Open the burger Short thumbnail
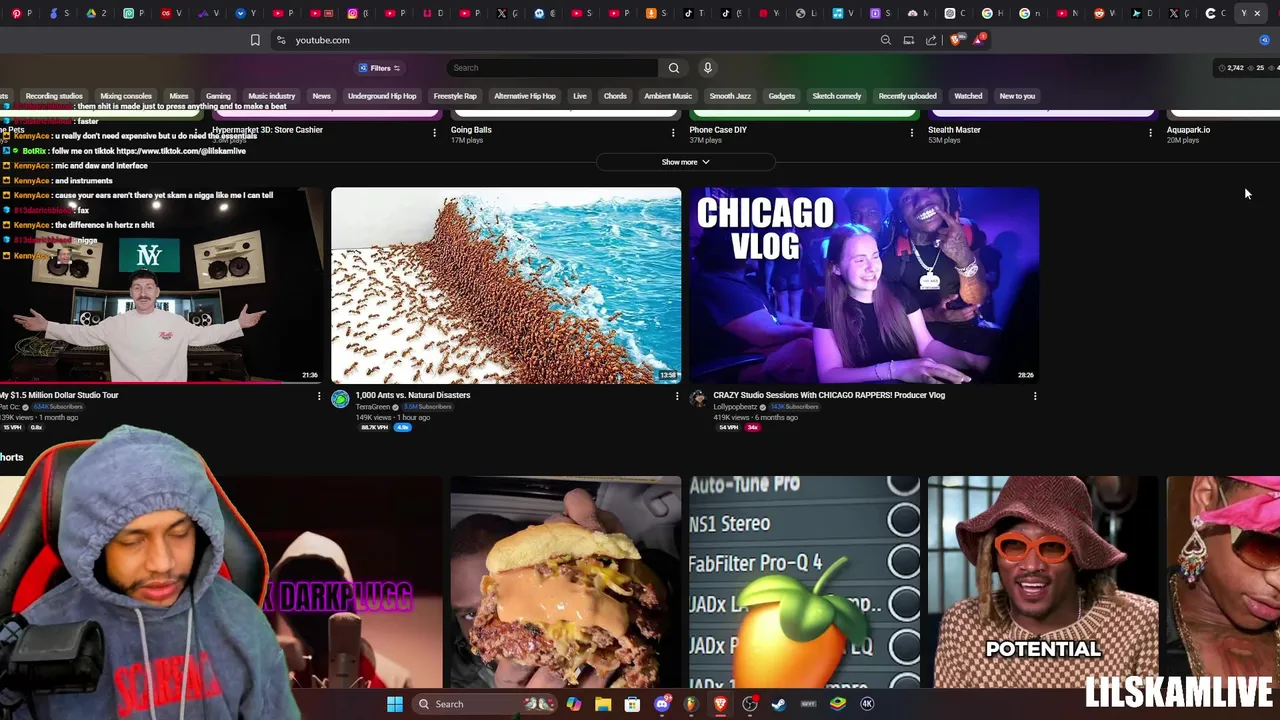The height and width of the screenshot is (720, 1280). point(565,582)
